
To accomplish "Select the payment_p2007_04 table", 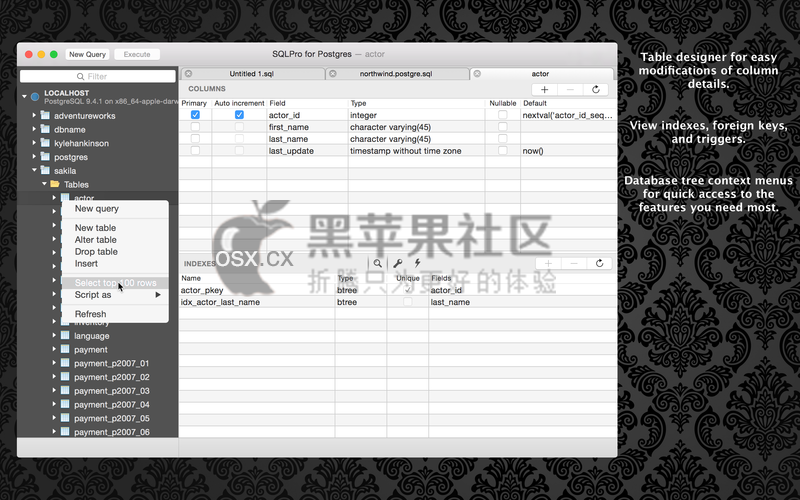I will pos(112,405).
